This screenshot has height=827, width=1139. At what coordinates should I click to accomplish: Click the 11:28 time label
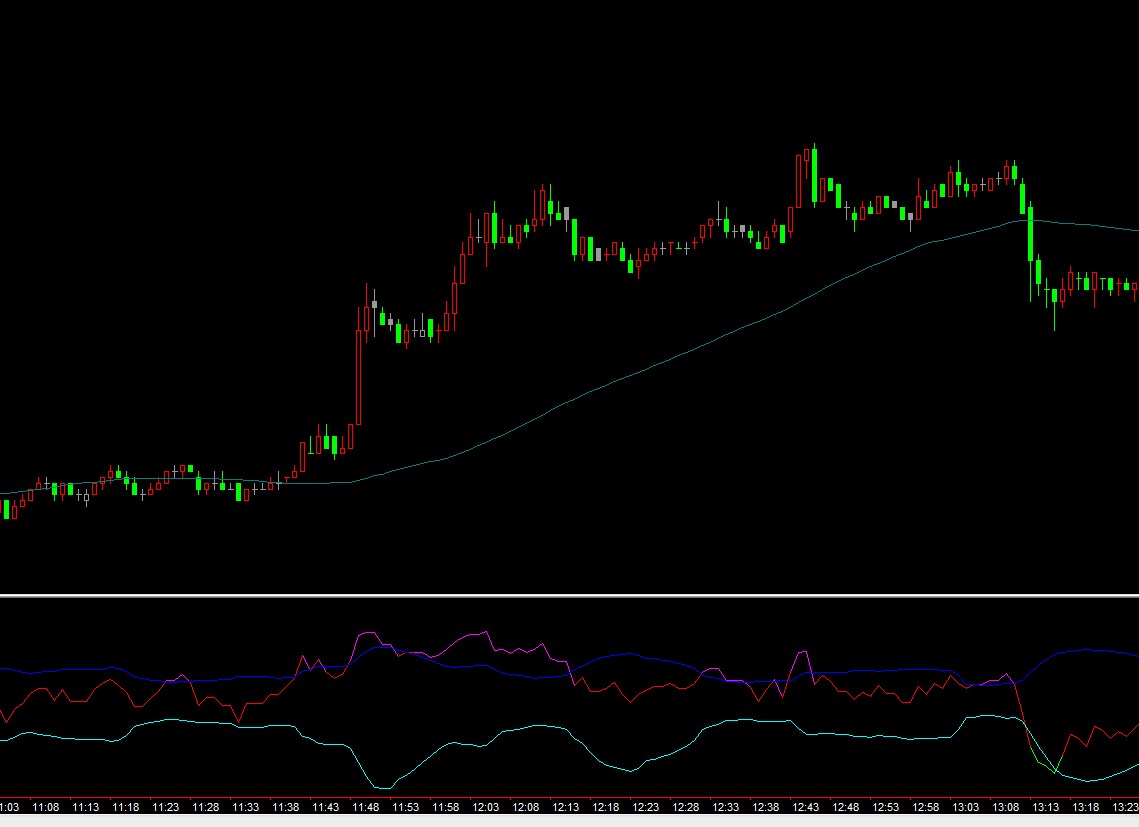(x=206, y=807)
